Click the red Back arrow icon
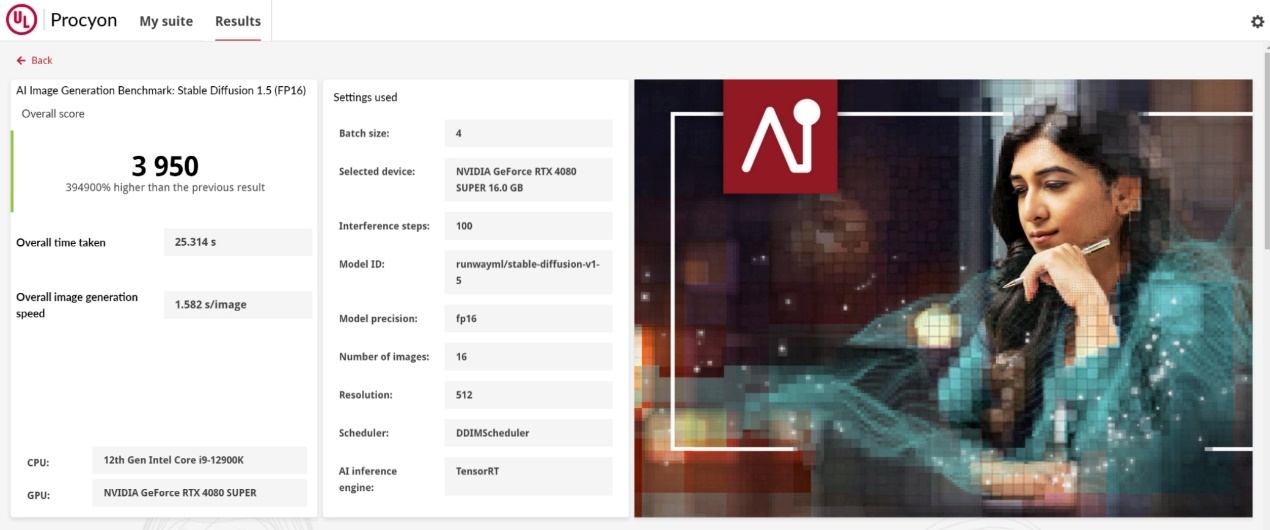The height and width of the screenshot is (530, 1270). [21, 61]
